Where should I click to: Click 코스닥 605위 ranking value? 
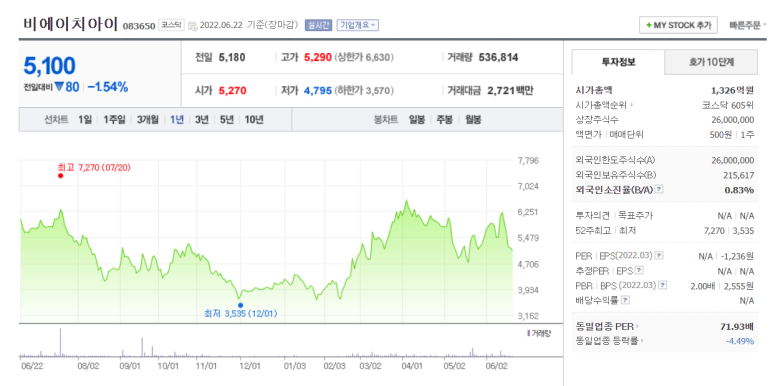(x=729, y=105)
